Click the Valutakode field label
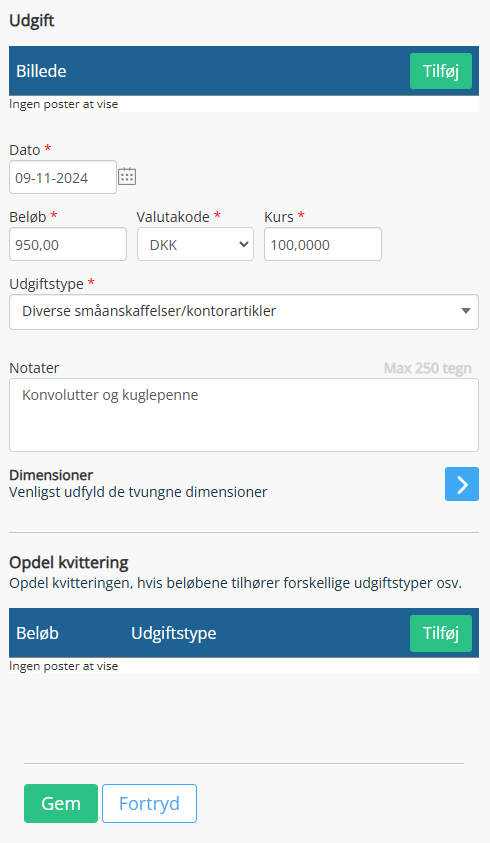Image resolution: width=490 pixels, height=843 pixels. (x=173, y=217)
